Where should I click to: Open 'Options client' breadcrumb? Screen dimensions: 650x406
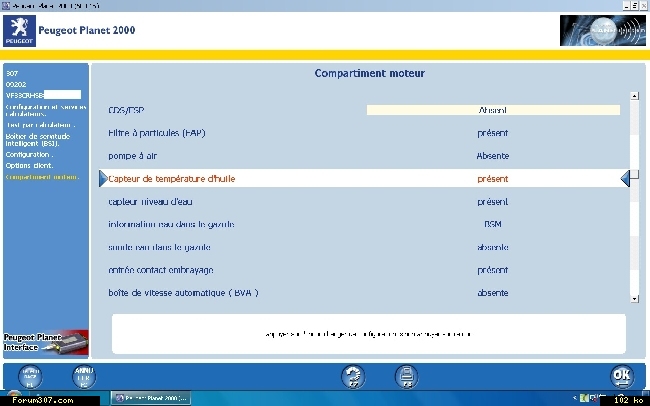[x=29, y=165]
